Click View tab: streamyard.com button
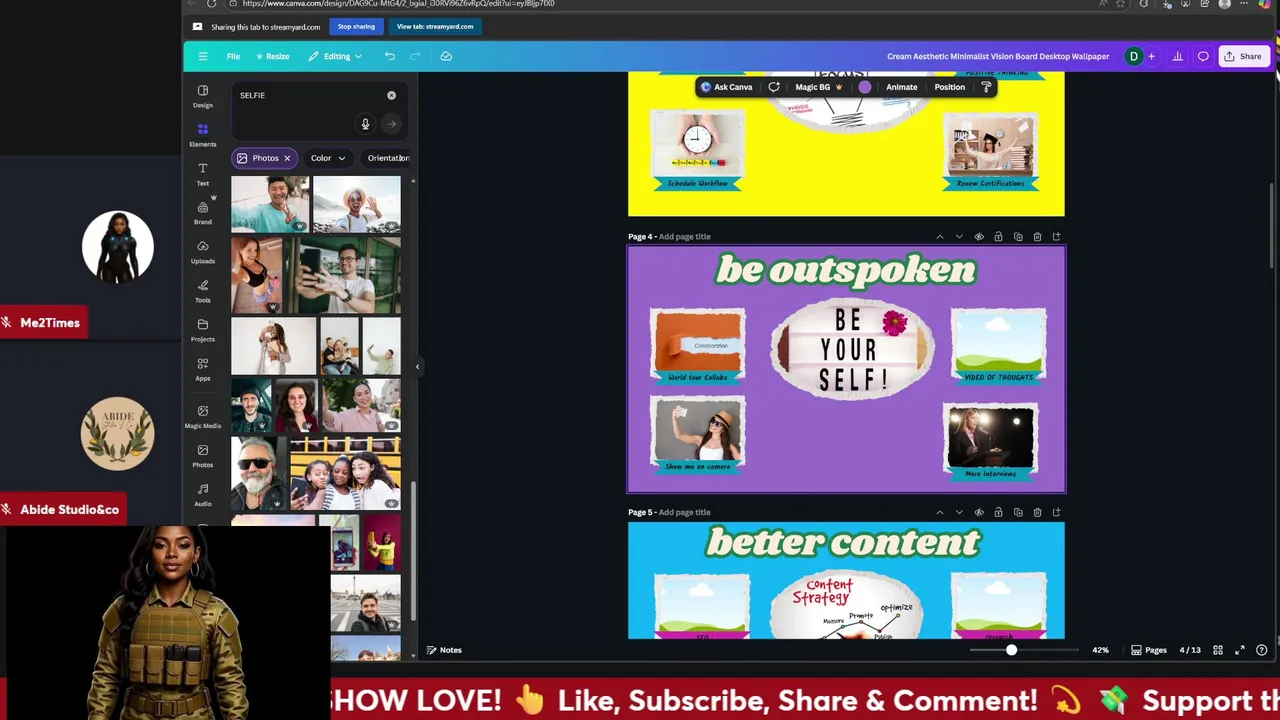 435,27
